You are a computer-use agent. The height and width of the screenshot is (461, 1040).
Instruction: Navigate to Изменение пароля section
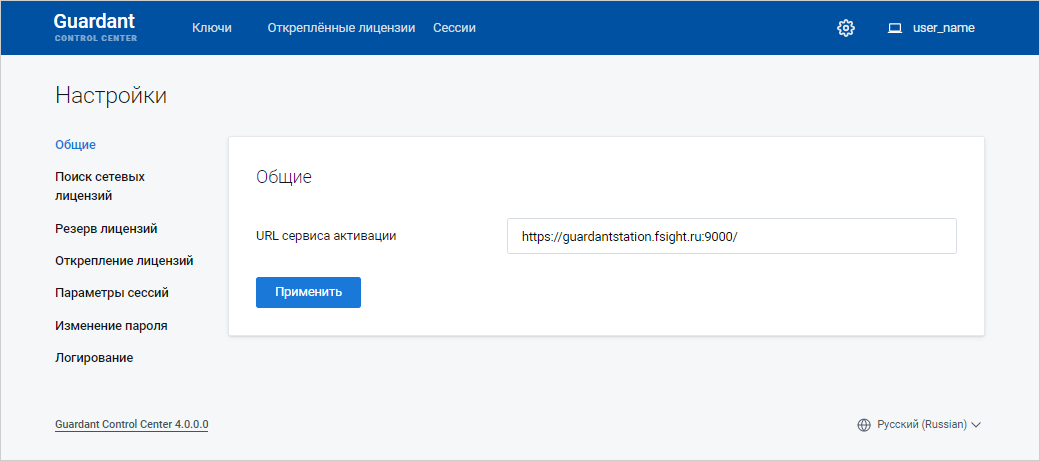click(111, 326)
